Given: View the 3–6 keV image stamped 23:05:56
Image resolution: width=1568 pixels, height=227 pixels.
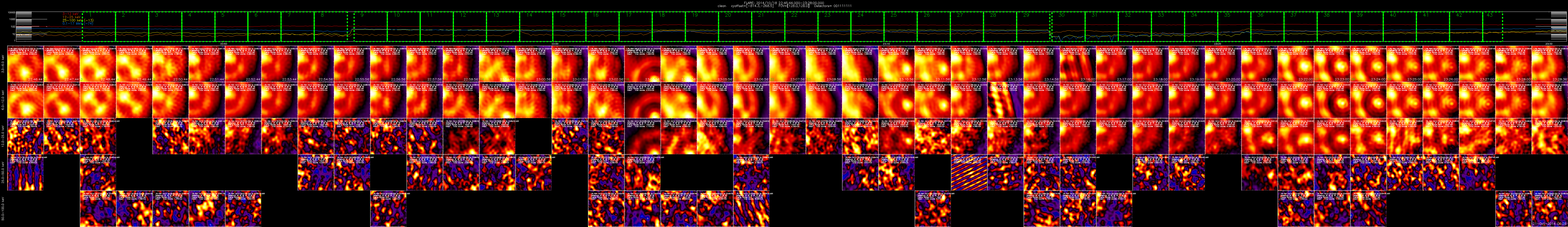Looking at the screenshot, I should (x=715, y=64).
